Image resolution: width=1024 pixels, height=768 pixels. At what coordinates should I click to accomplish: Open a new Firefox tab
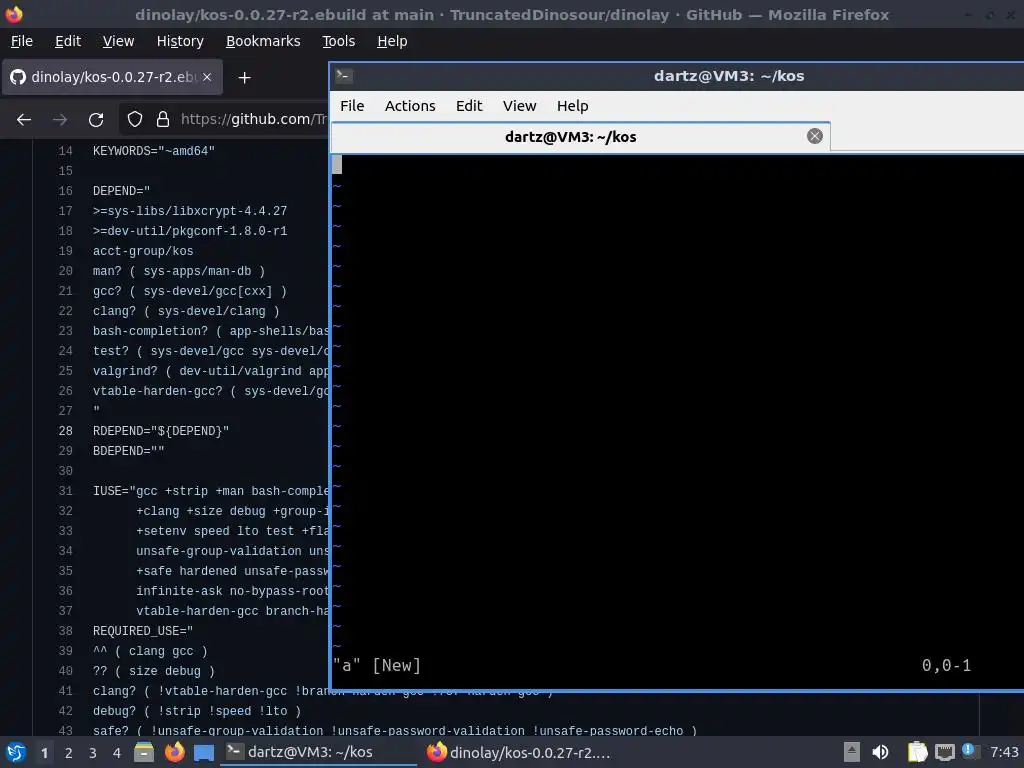click(244, 78)
